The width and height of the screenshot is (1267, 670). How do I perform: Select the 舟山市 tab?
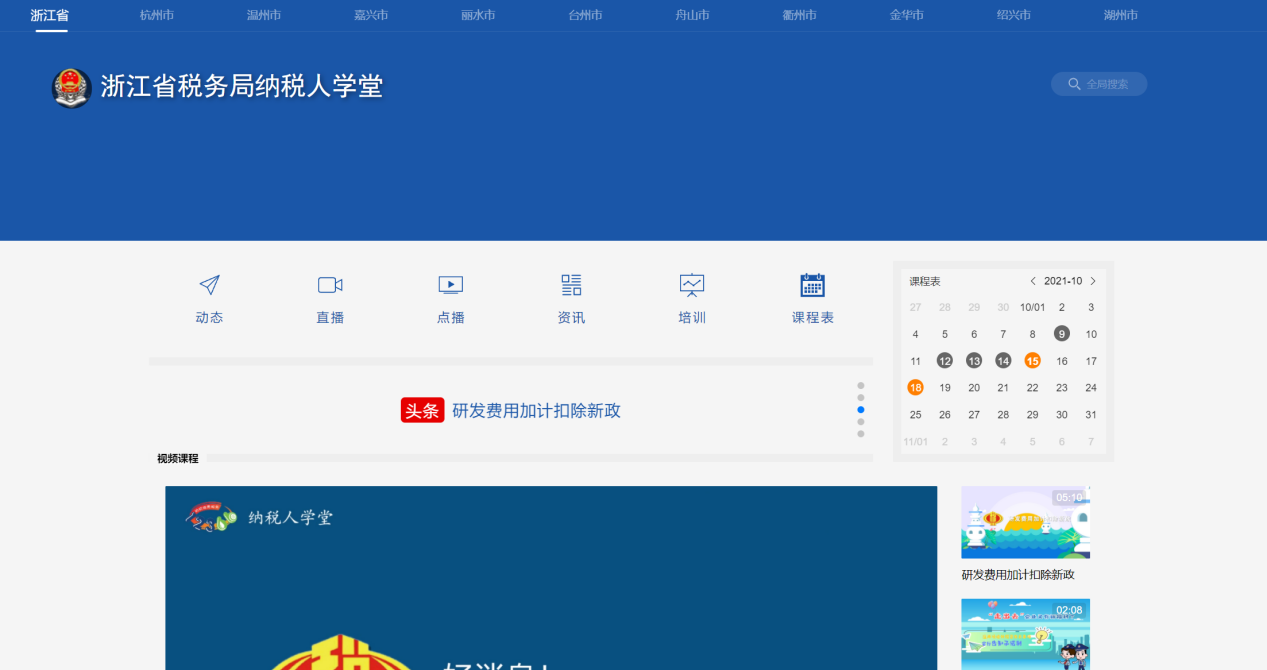pos(692,15)
